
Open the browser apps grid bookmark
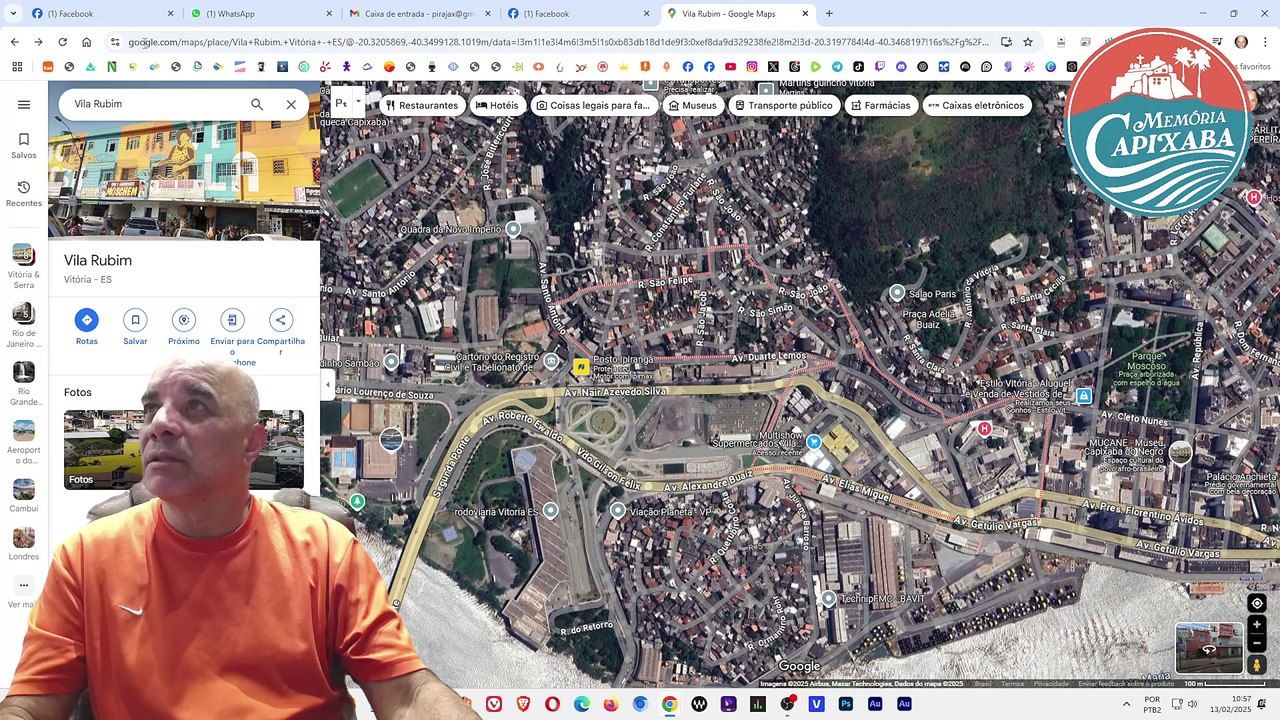(x=16, y=67)
